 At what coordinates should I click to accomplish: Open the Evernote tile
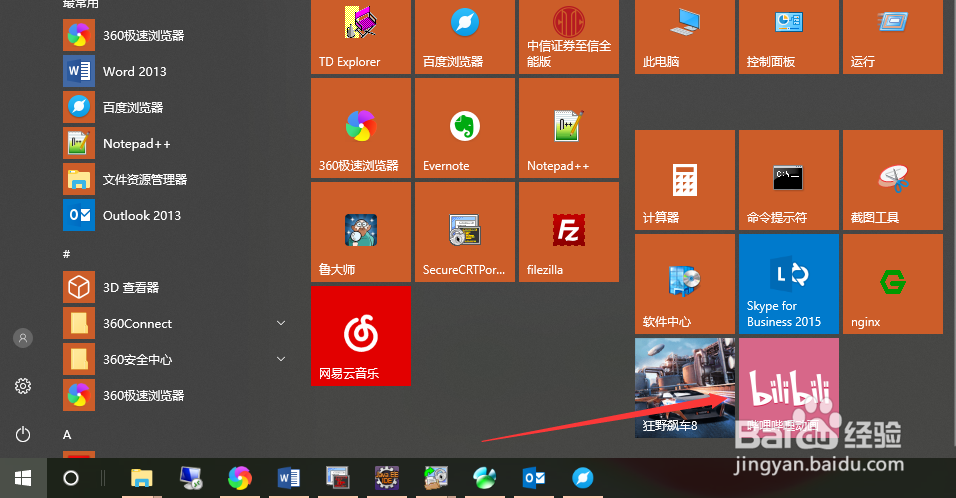[465, 128]
